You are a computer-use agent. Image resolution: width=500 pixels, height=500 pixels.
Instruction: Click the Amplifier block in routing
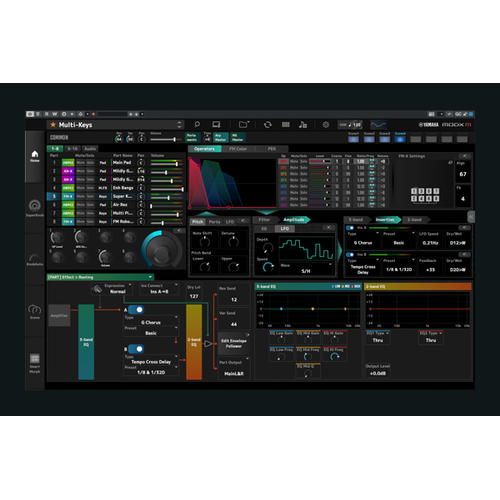[x=59, y=315]
